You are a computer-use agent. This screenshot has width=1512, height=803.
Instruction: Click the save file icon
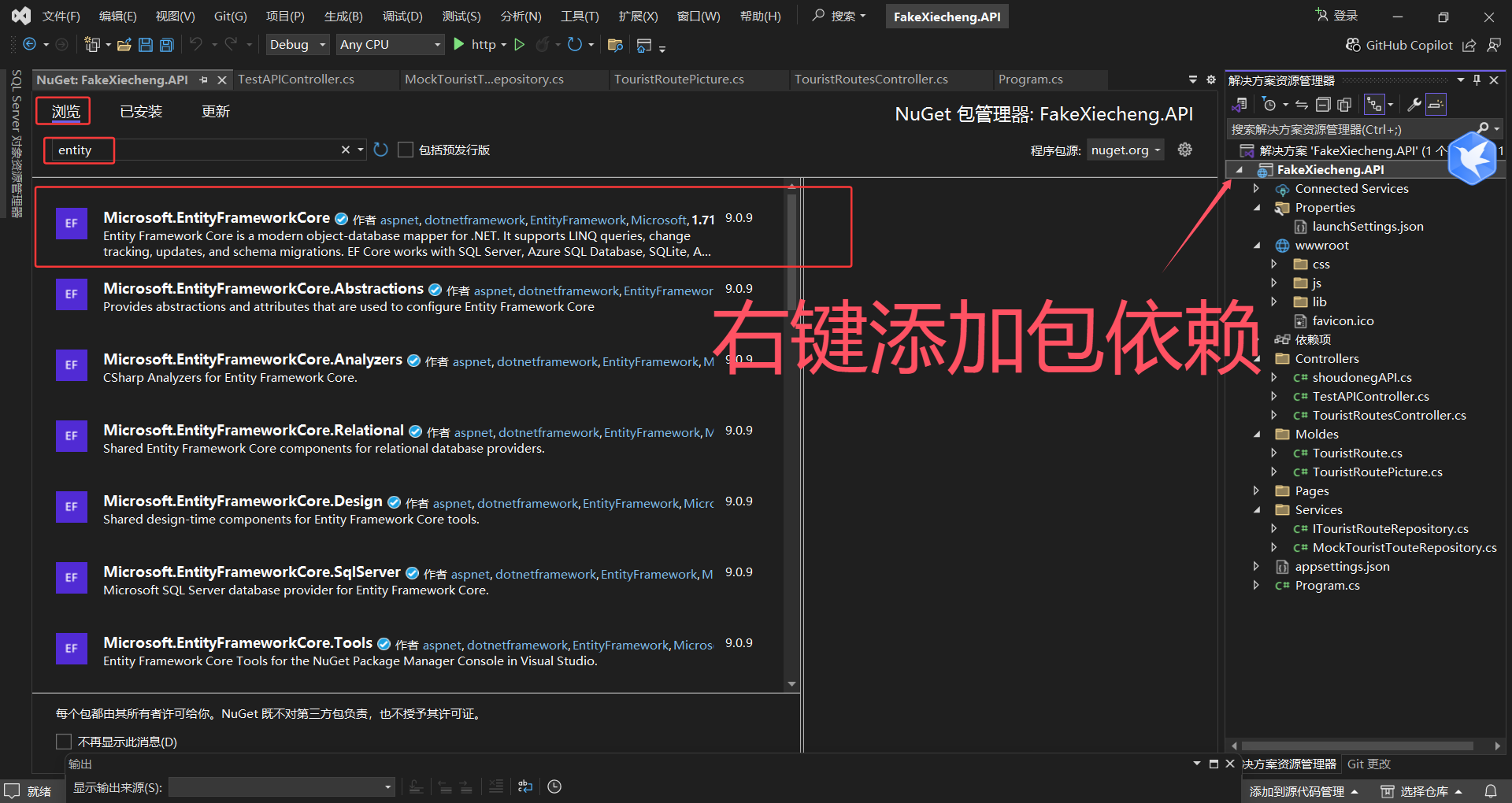click(x=146, y=45)
